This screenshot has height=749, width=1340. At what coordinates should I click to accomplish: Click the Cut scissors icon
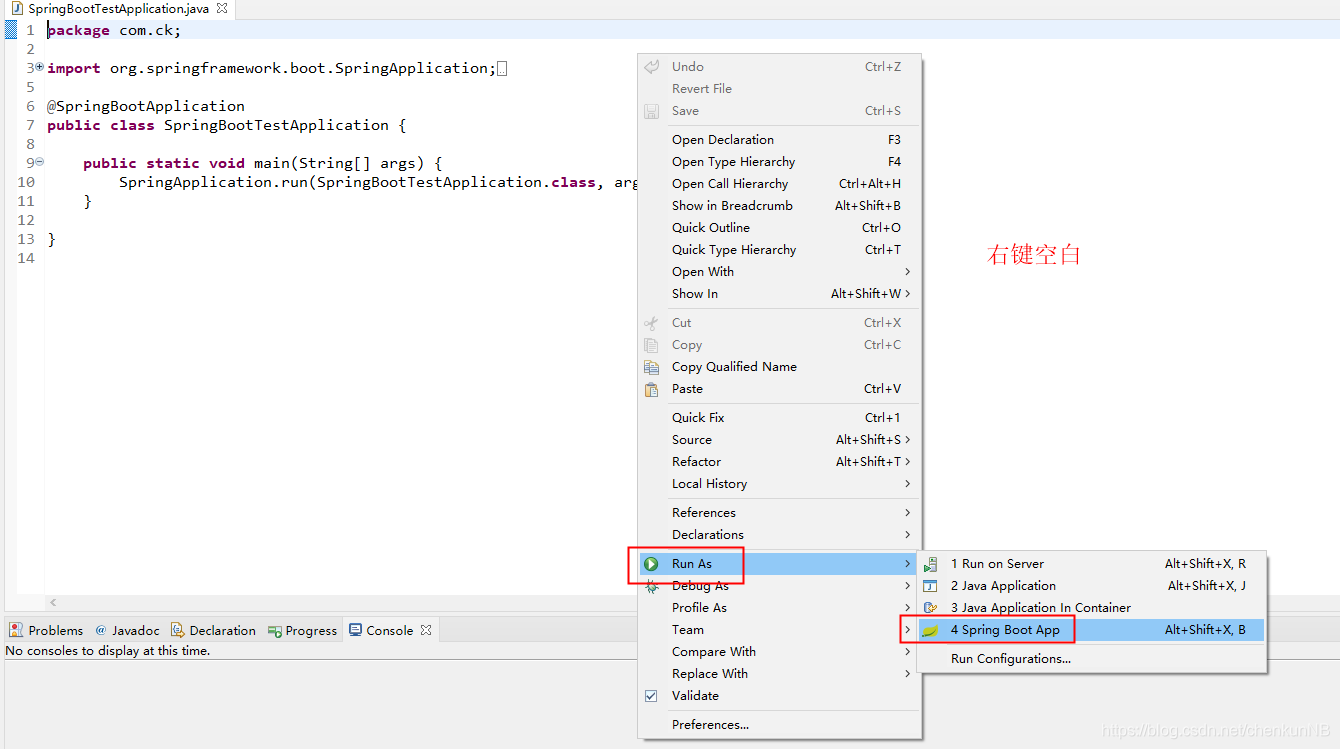pos(652,323)
